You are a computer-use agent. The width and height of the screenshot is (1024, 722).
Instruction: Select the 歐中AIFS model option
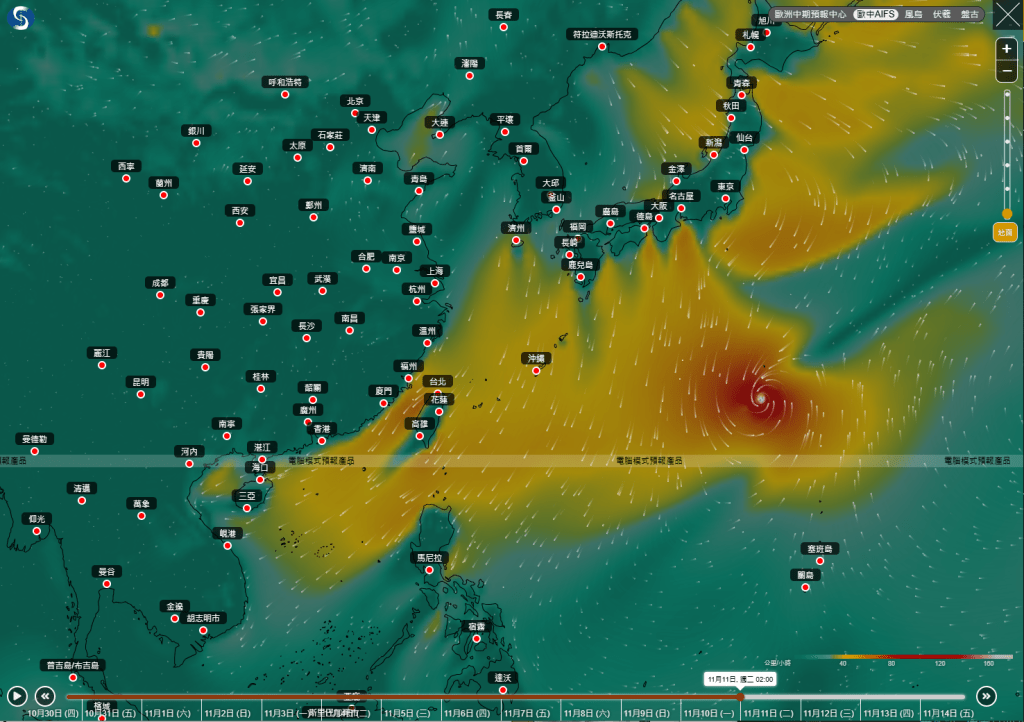tap(875, 15)
